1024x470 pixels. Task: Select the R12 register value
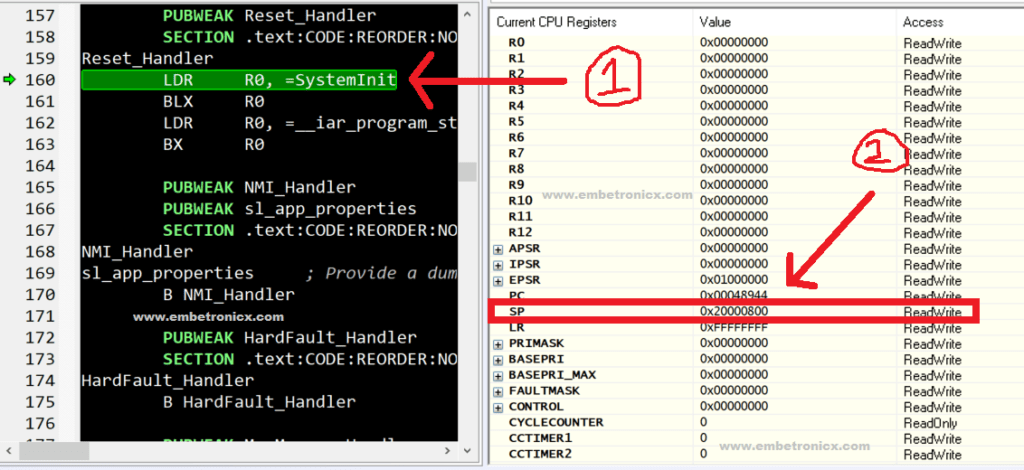tap(733, 232)
